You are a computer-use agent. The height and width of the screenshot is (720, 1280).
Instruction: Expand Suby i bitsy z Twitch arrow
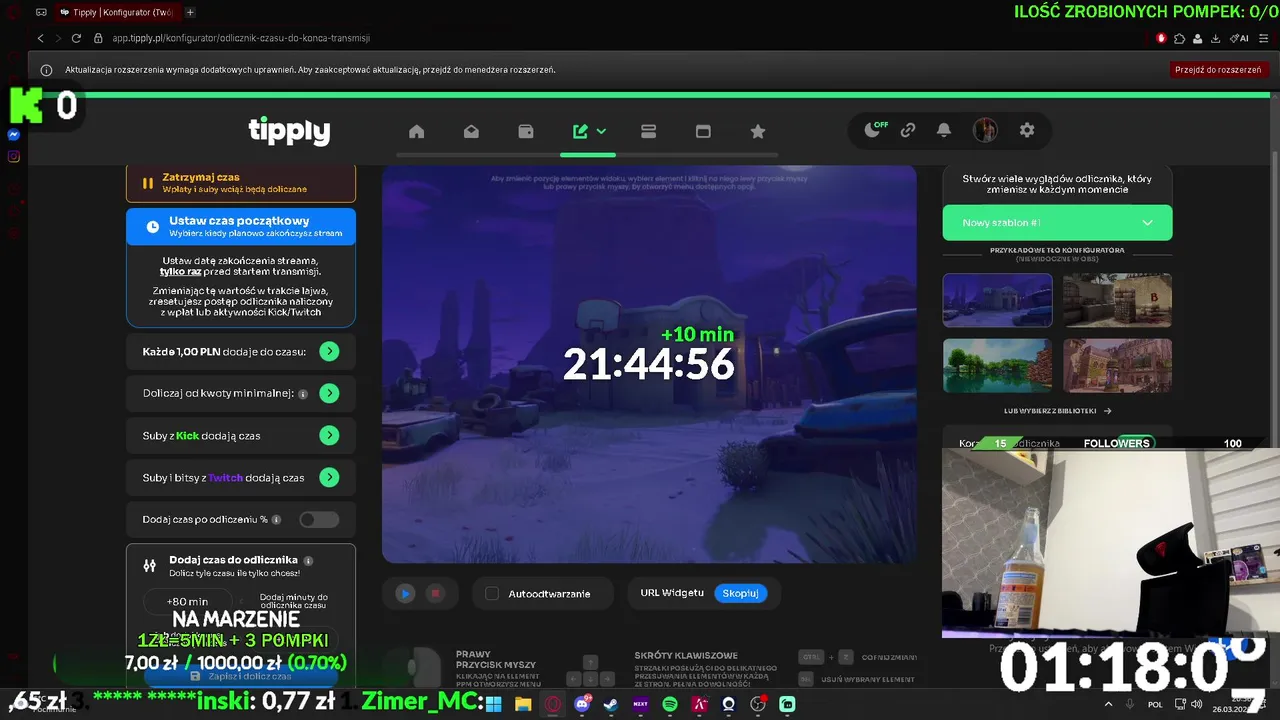(329, 478)
